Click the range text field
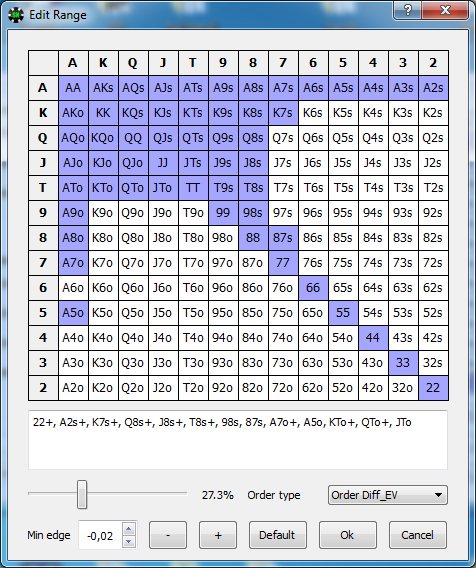The height and width of the screenshot is (568, 476). click(238, 440)
